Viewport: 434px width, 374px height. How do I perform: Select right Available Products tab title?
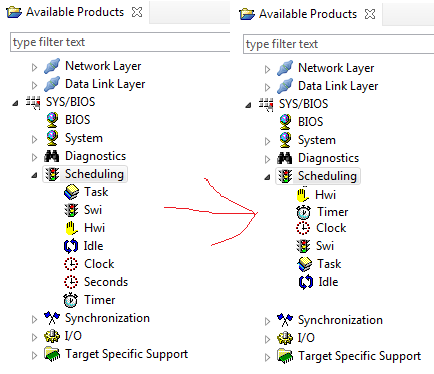point(308,14)
